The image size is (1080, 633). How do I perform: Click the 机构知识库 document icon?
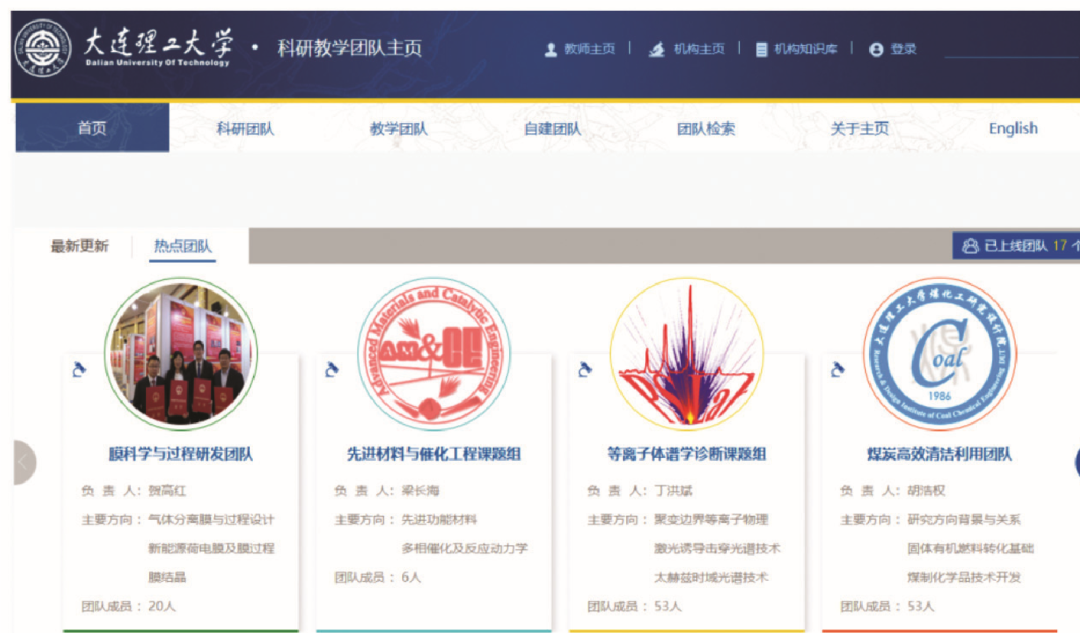tap(761, 49)
